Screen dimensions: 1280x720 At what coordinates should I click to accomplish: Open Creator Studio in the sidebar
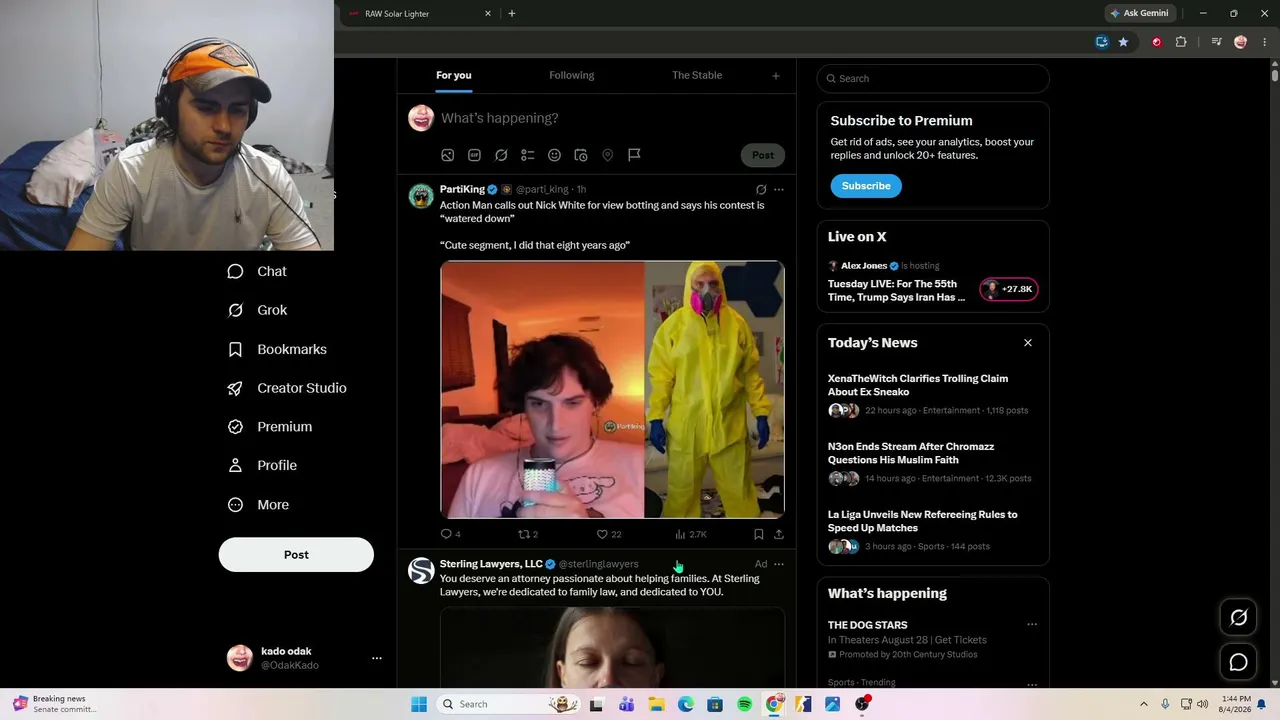pyautogui.click(x=287, y=388)
